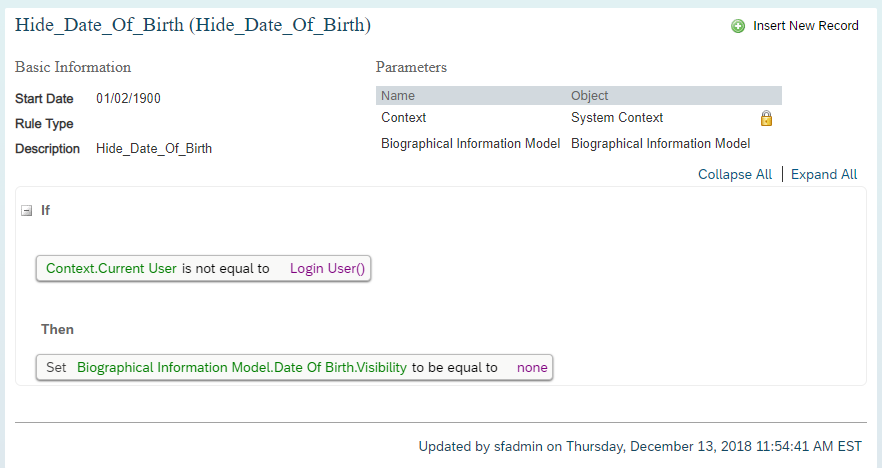Select the System Context object cell
The image size is (882, 468).
pos(617,118)
